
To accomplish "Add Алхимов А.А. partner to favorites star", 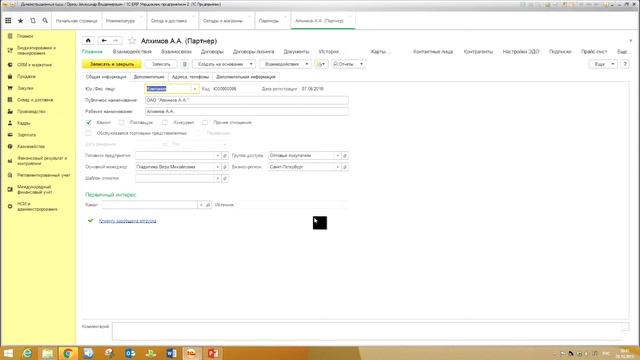I will (x=132, y=40).
